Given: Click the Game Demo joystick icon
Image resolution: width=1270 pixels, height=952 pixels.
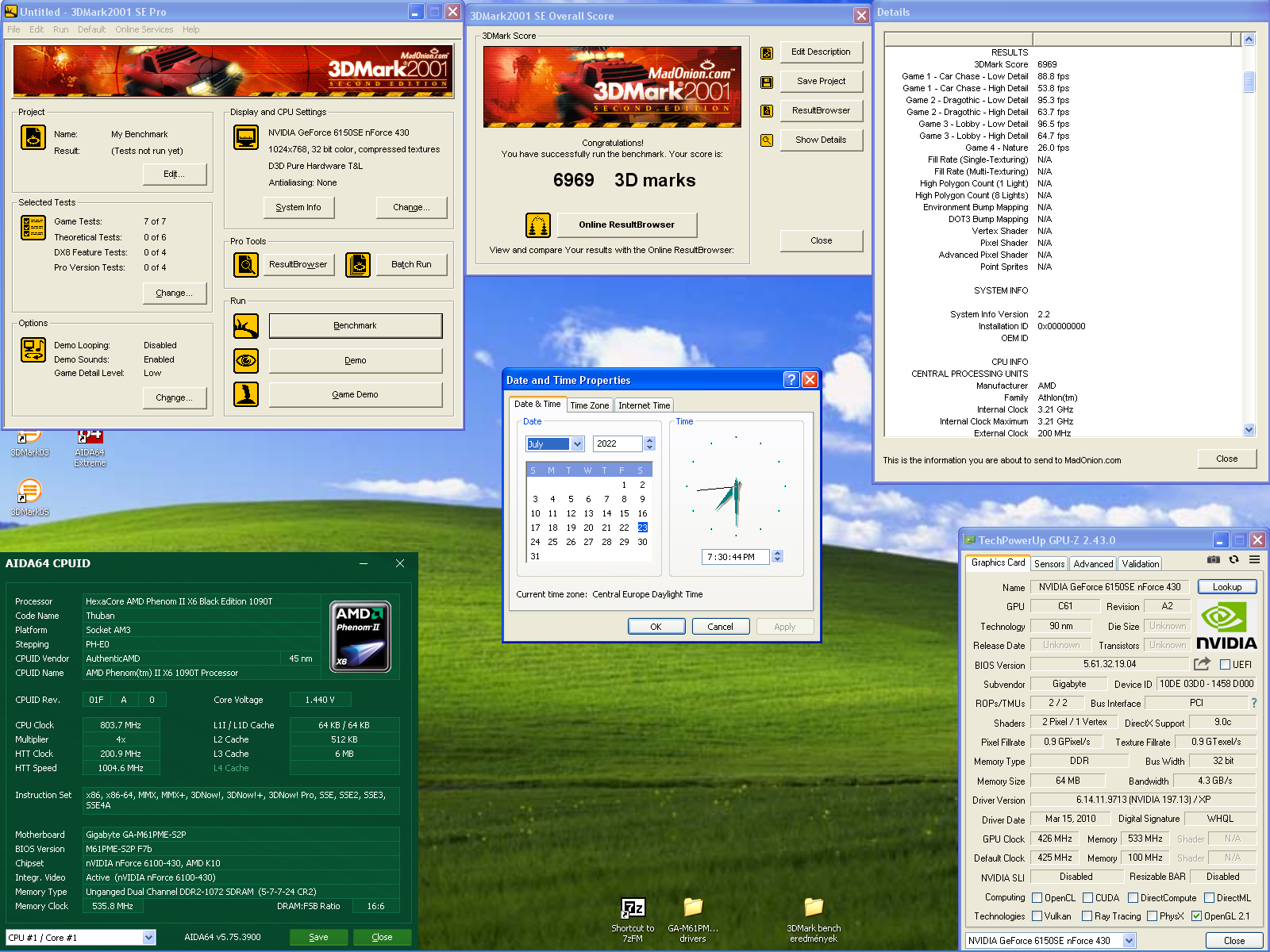Looking at the screenshot, I should [x=246, y=394].
